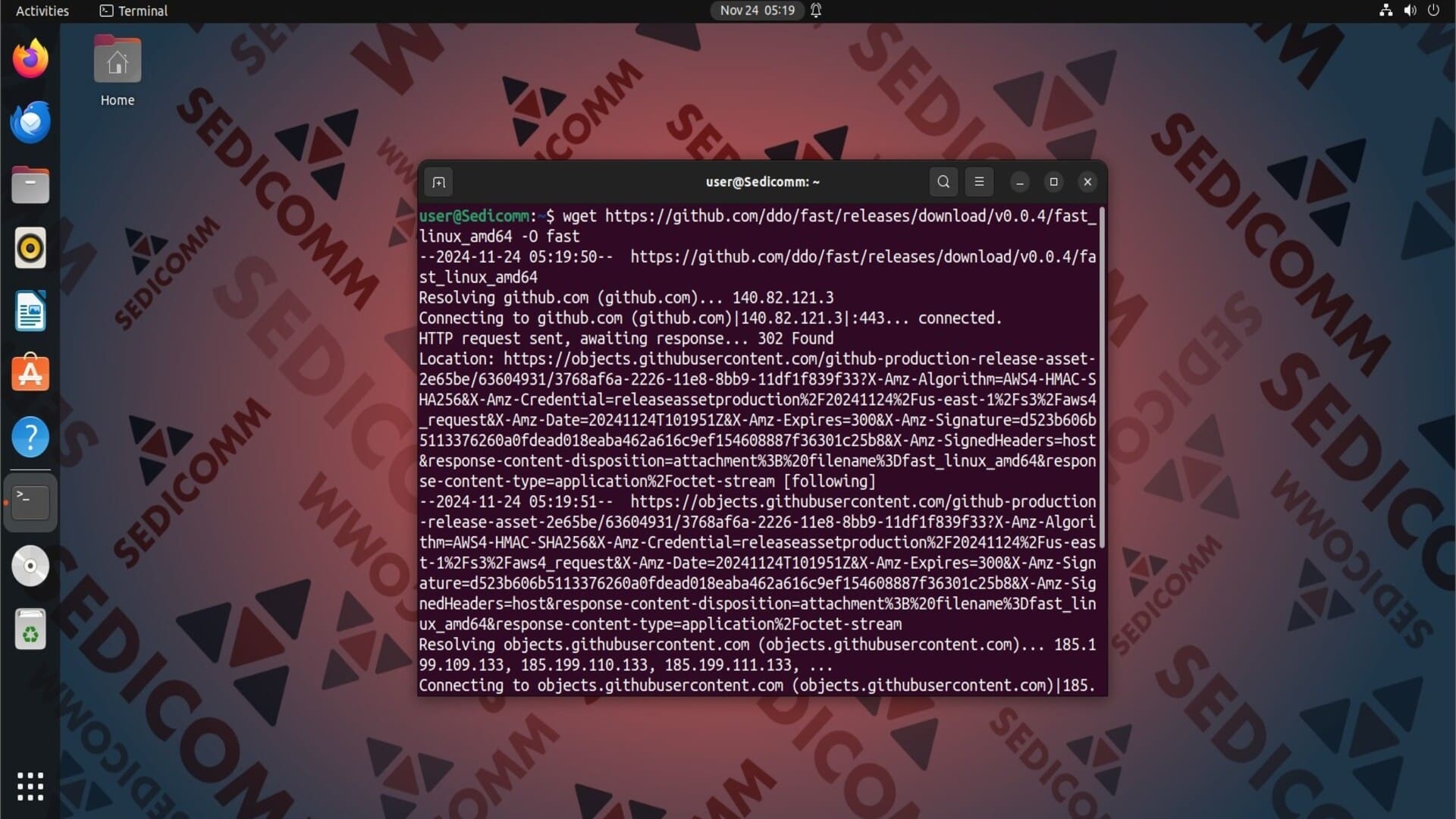Expand the system status menu via power icon

[1433, 11]
